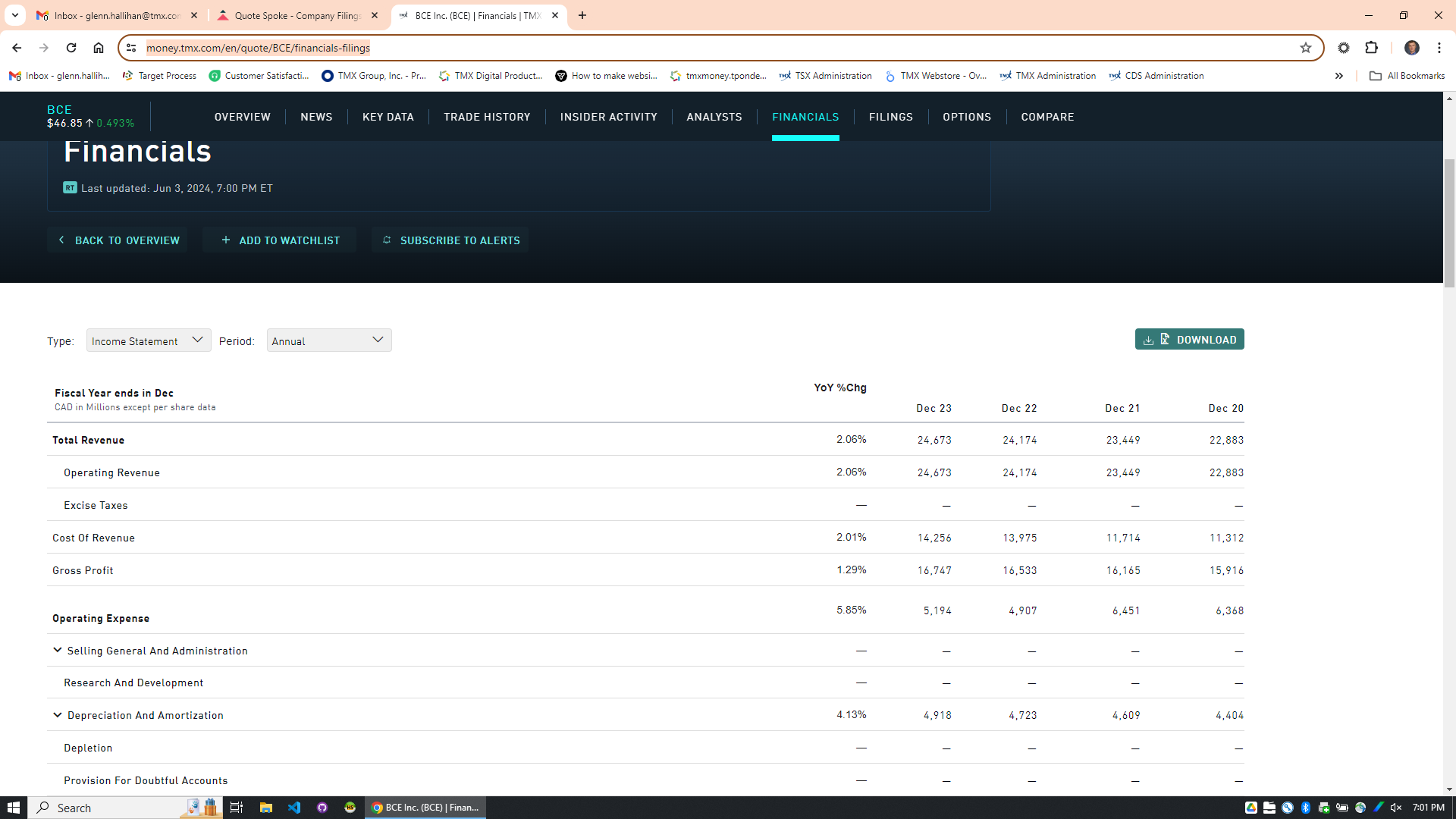Click the speaker volume icon in system tray
Image resolution: width=1456 pixels, height=819 pixels.
[x=1396, y=808]
